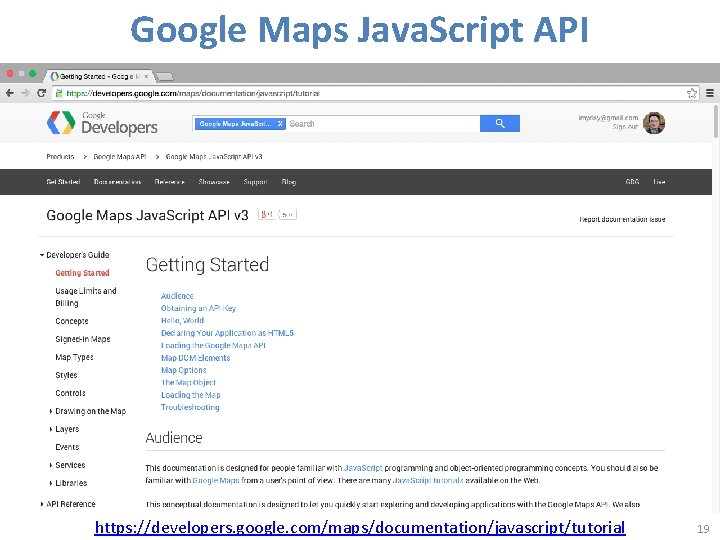Open Google Maps API breadcrumb
The width and height of the screenshot is (720, 540).
click(120, 157)
